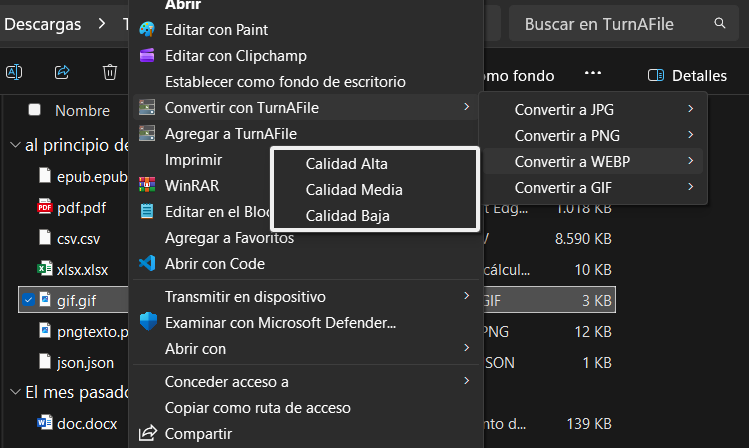This screenshot has height=448, width=749.
Task: Open the Detalles pane button
Action: click(x=686, y=75)
